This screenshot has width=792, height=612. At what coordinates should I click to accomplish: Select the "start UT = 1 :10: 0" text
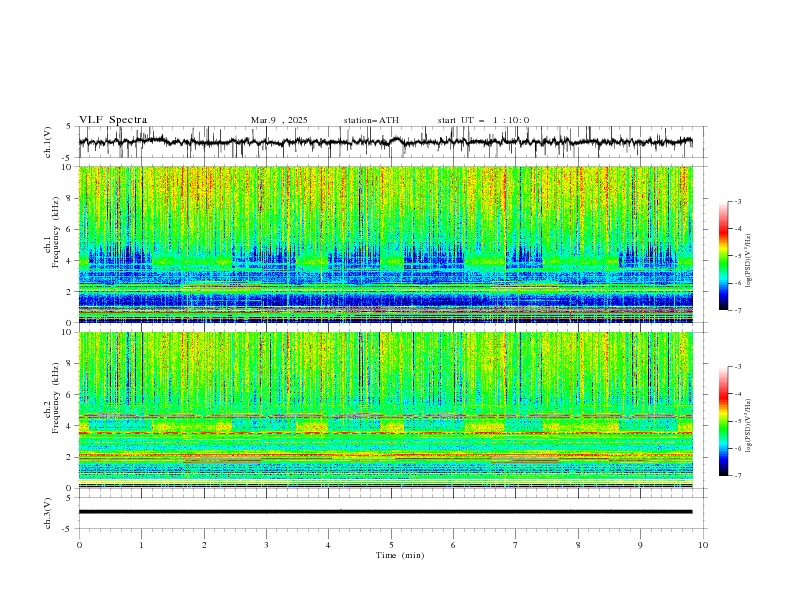click(483, 120)
